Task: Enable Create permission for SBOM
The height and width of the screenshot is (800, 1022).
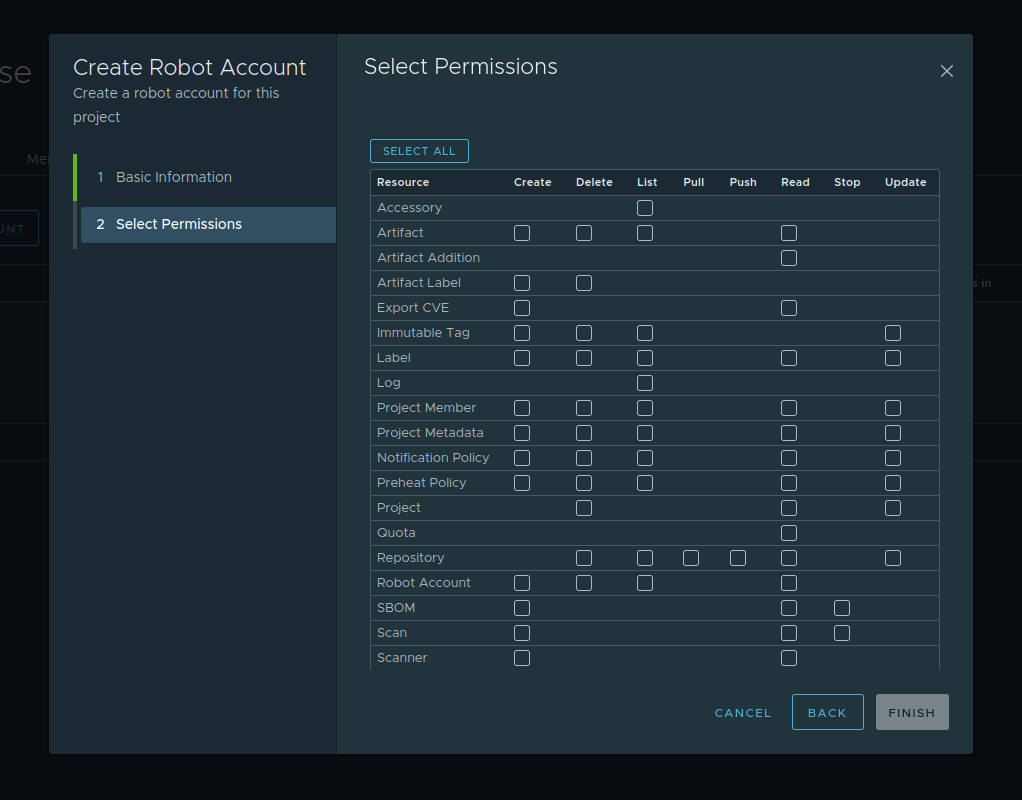Action: 521,608
